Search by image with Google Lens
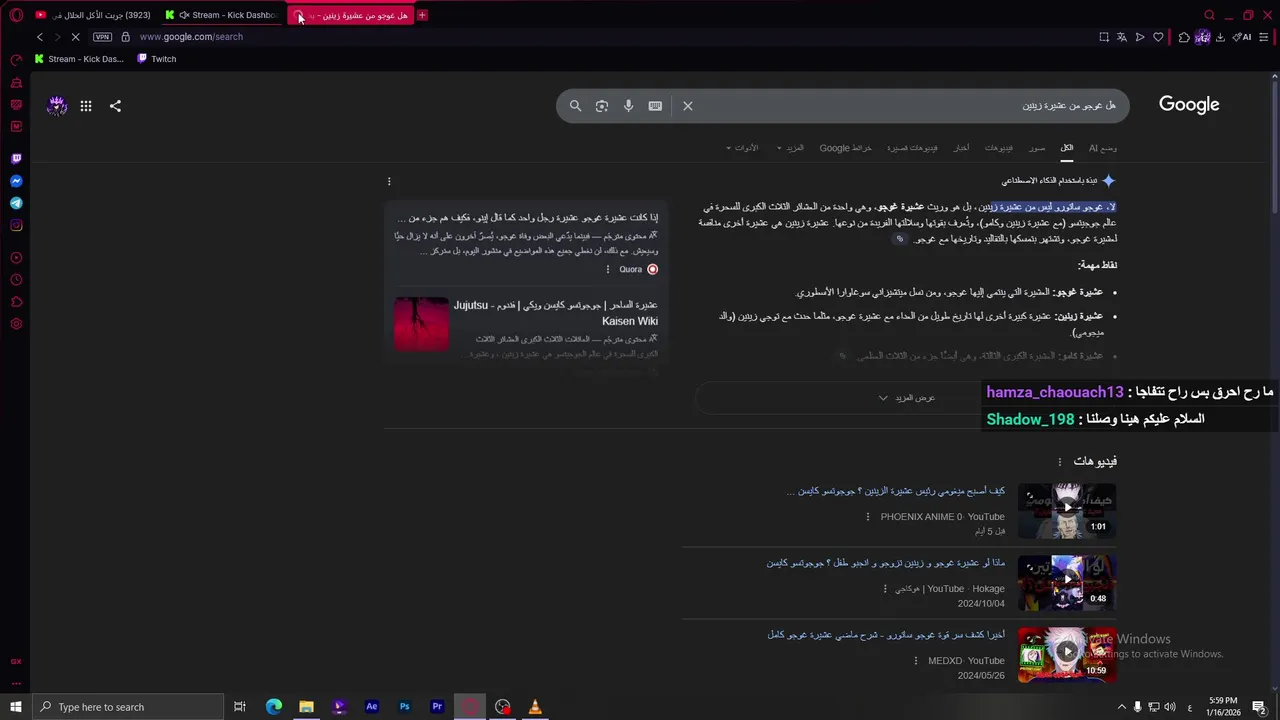The height and width of the screenshot is (720, 1280). (x=602, y=106)
